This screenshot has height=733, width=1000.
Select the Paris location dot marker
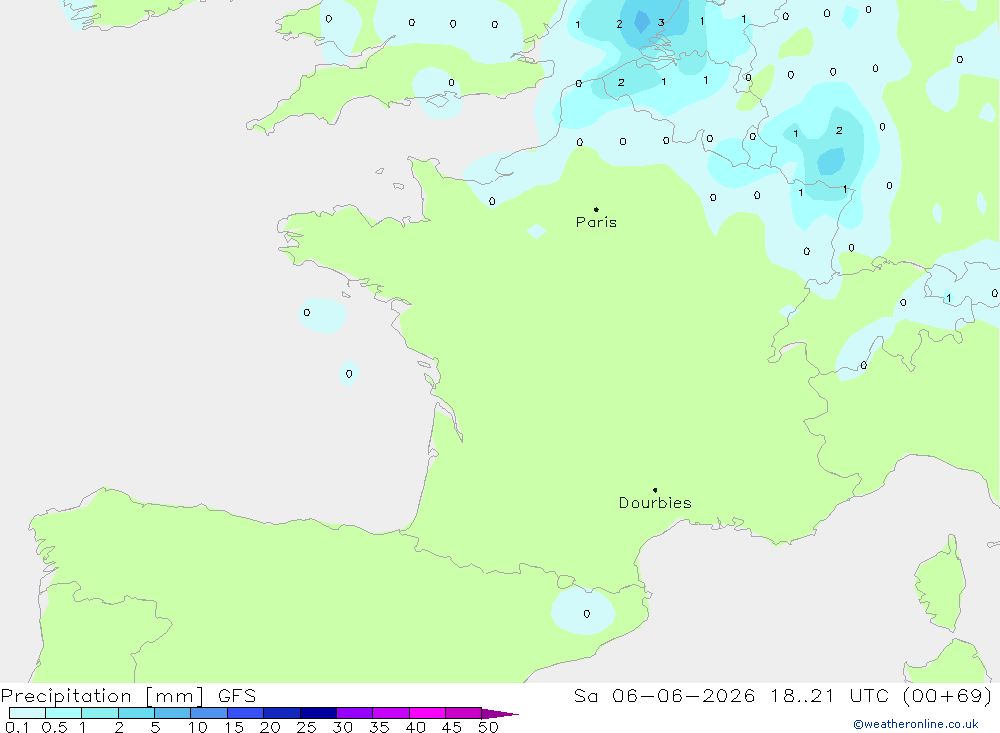coord(596,209)
